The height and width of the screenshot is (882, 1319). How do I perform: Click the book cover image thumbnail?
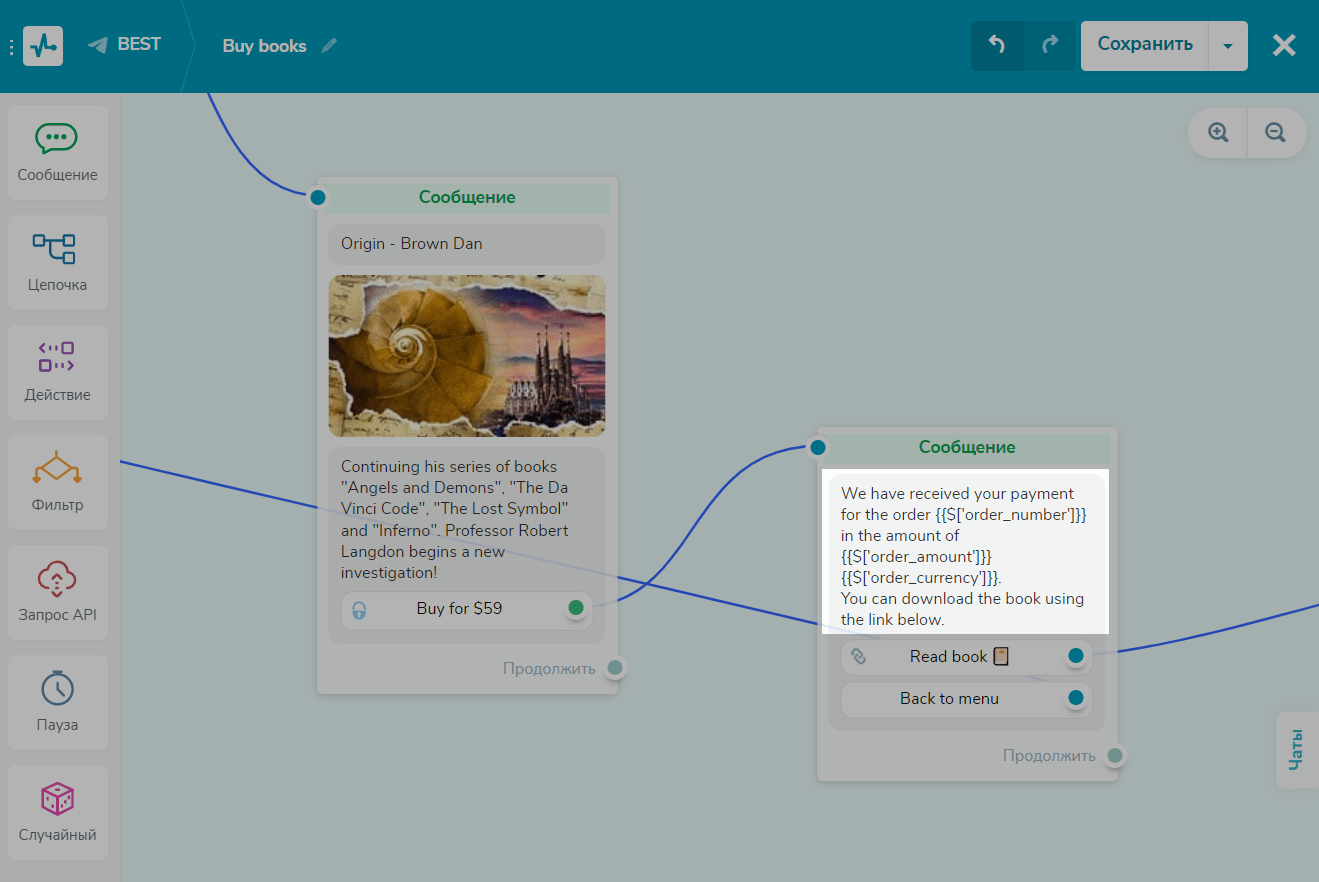[467, 356]
